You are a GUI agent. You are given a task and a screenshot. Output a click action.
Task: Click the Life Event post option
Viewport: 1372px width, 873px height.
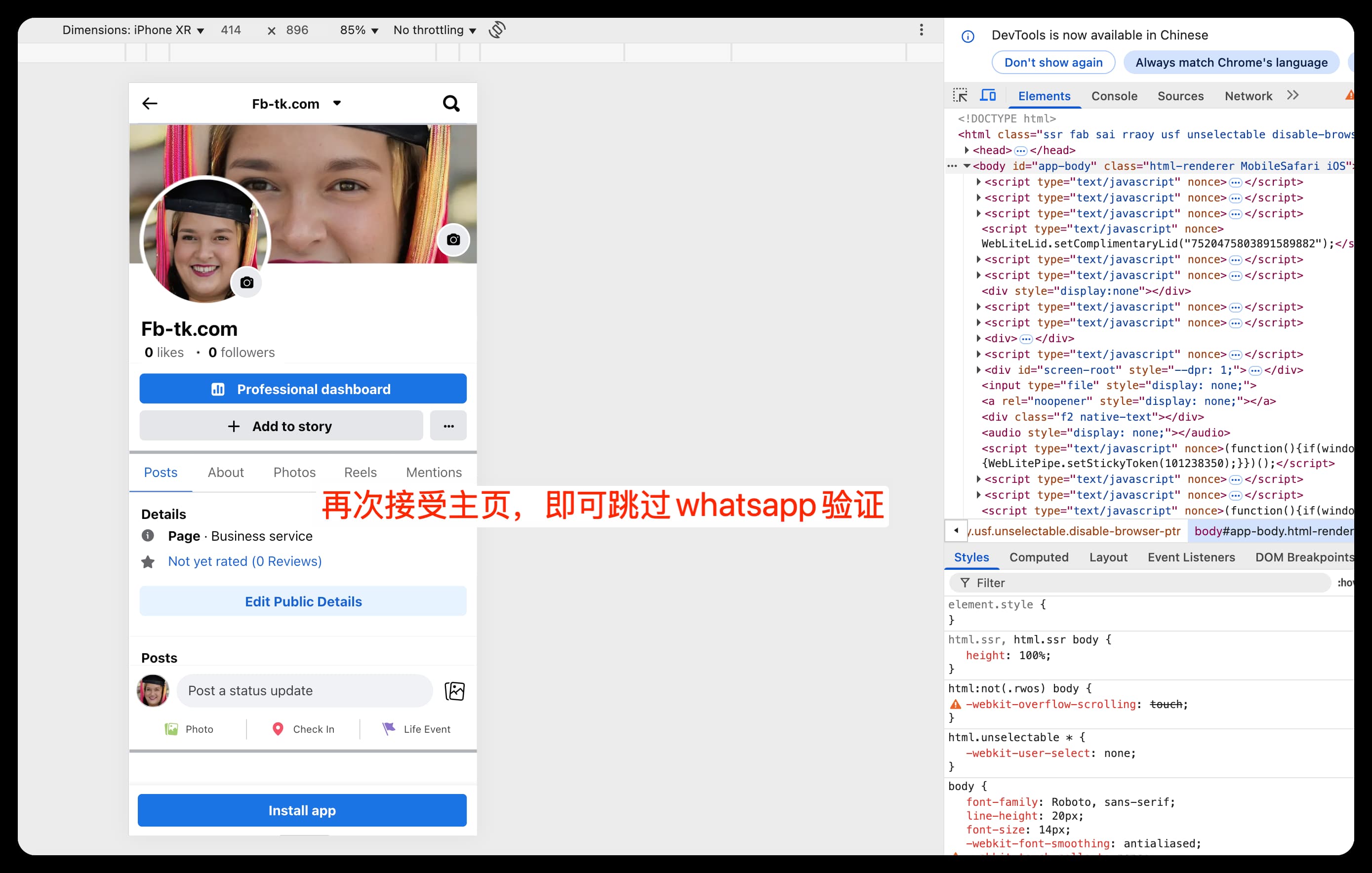coord(416,729)
